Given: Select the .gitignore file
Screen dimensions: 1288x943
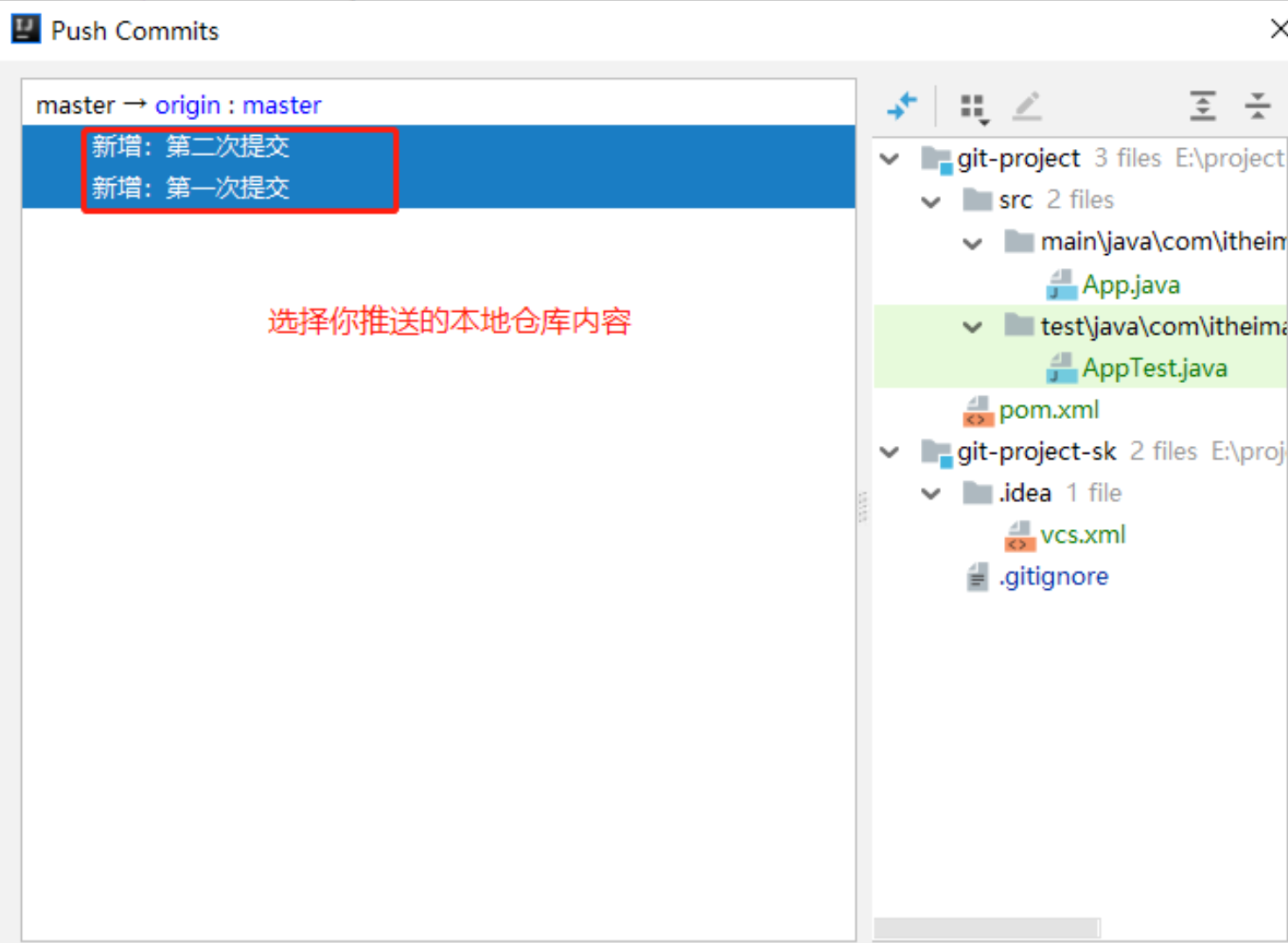Looking at the screenshot, I should click(x=1053, y=577).
